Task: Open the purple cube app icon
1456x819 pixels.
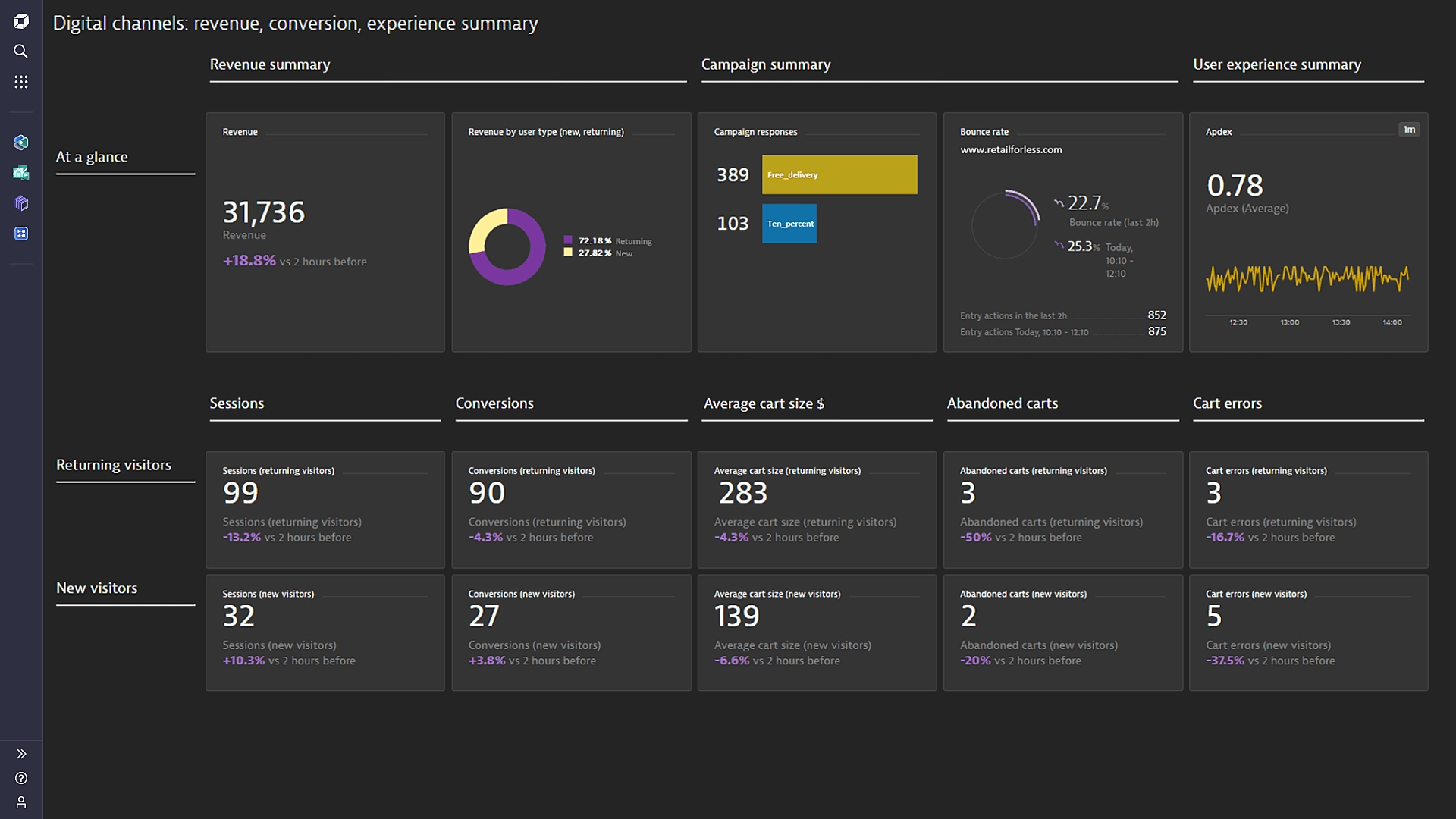Action: 21,203
